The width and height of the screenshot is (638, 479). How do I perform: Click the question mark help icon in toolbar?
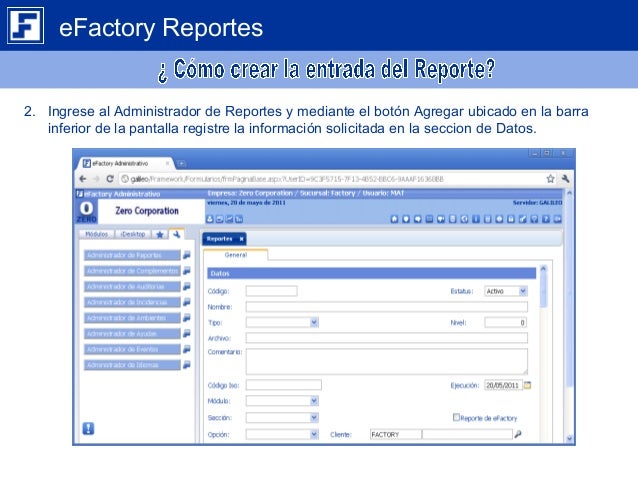tap(546, 219)
